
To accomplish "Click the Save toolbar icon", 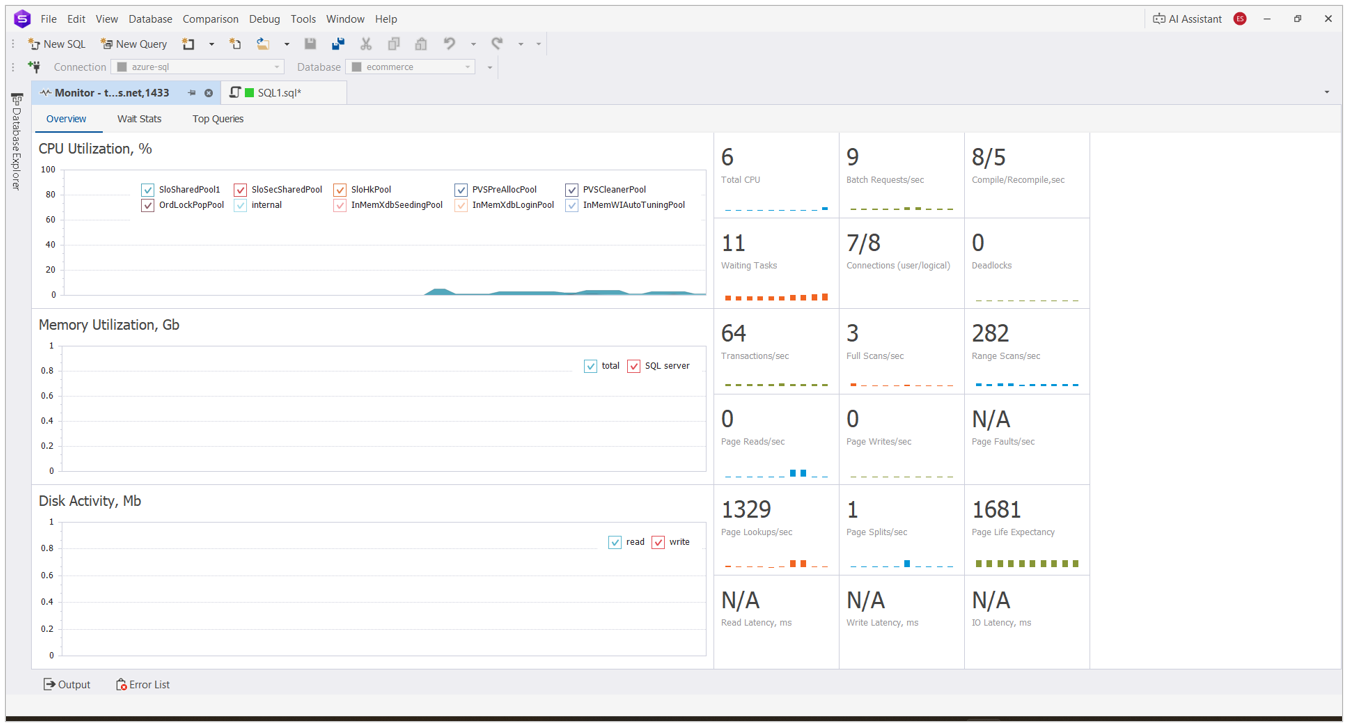I will pos(310,44).
